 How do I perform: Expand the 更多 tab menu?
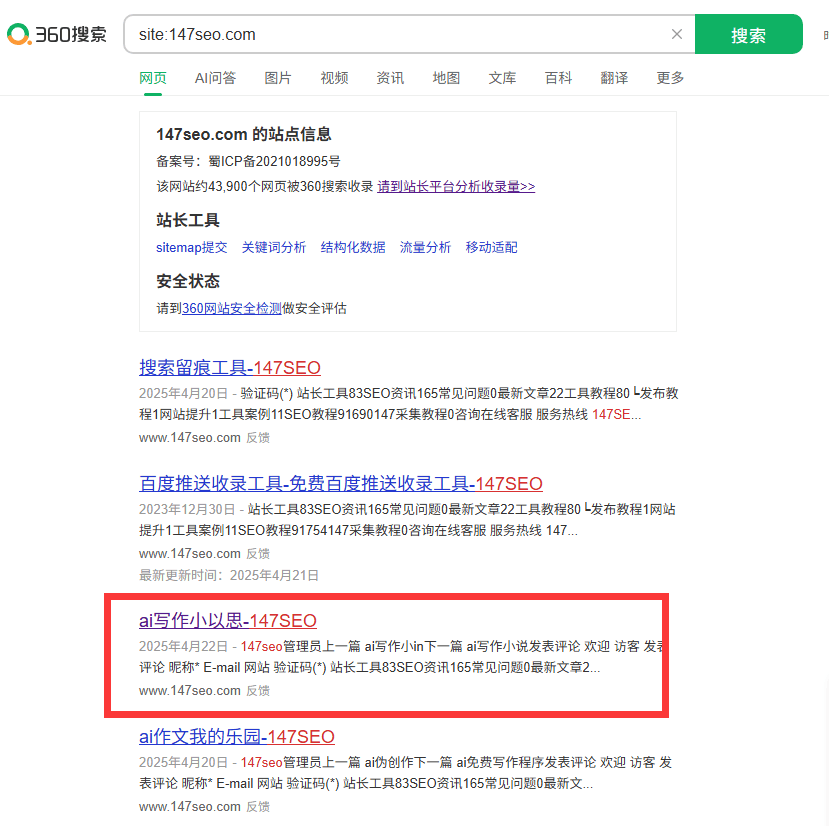tap(670, 78)
